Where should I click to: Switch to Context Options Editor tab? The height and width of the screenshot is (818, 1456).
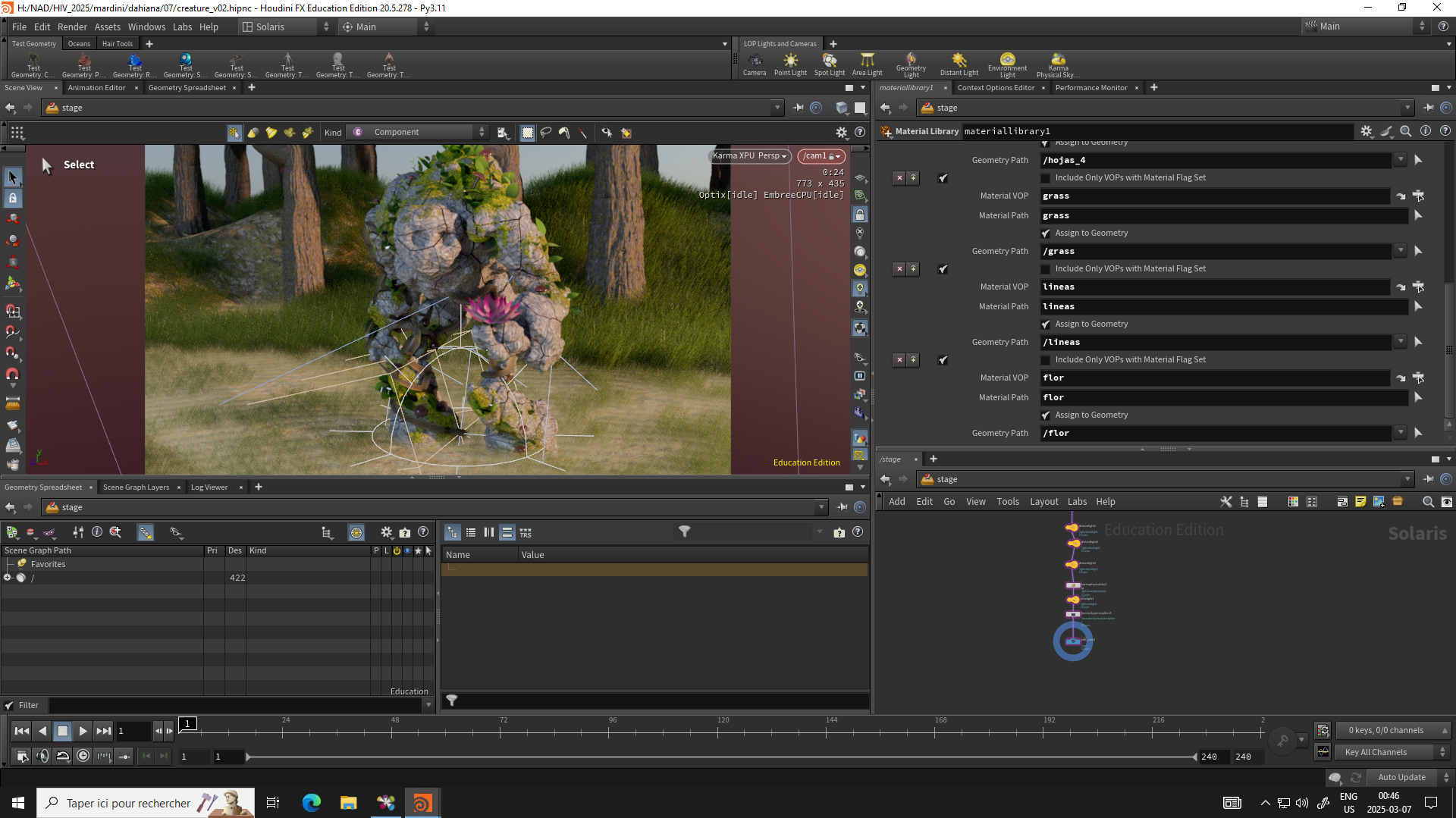996,88
